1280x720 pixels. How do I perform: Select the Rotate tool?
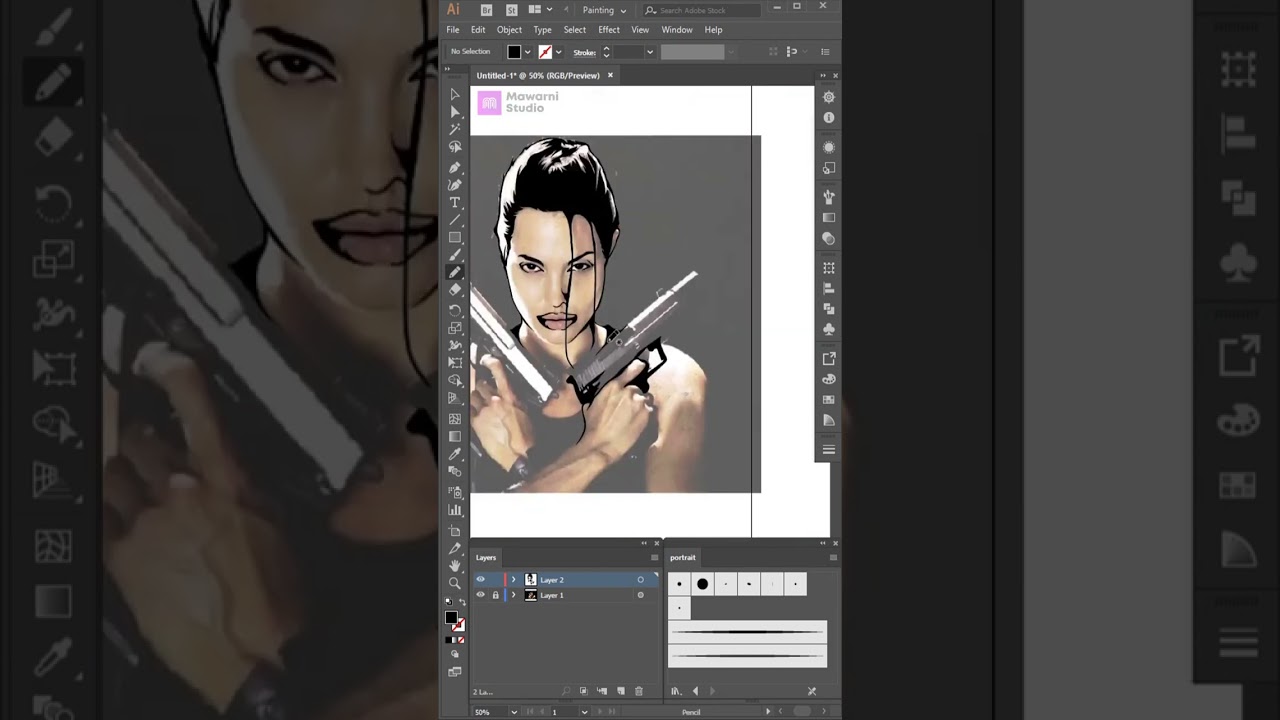click(x=455, y=310)
